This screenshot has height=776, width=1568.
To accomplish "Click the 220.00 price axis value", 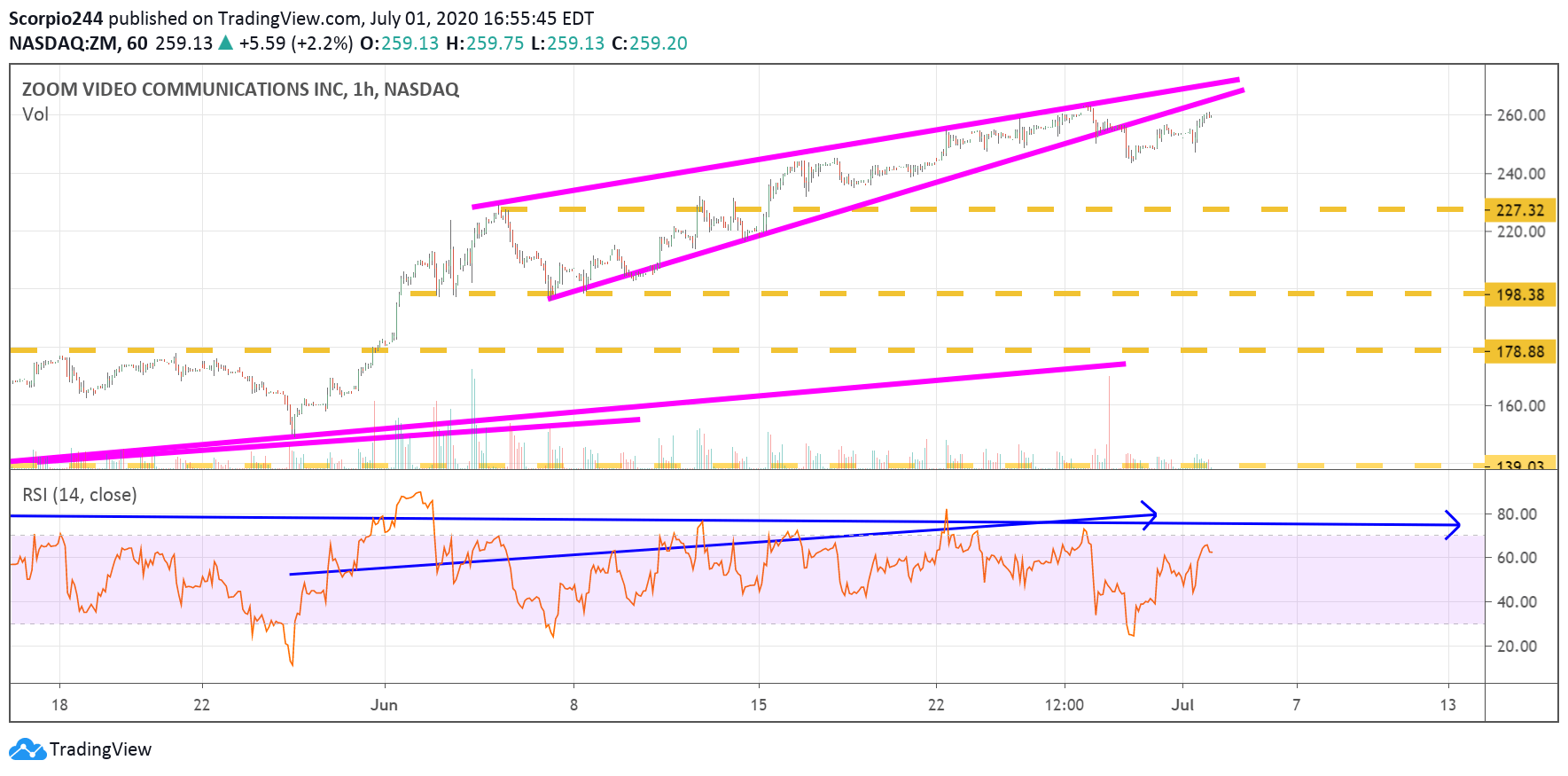I will (1521, 231).
